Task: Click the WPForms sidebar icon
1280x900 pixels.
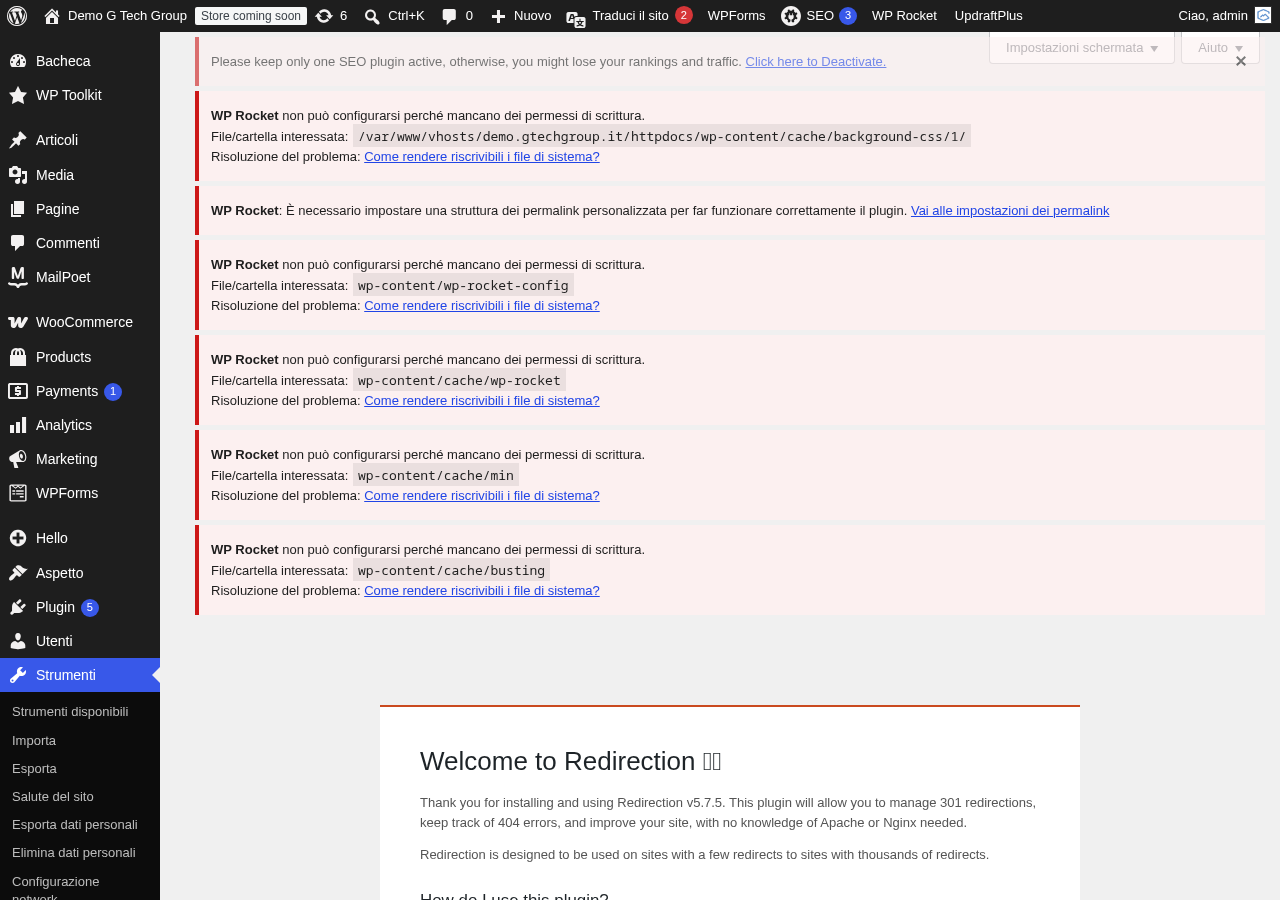Action: coord(18,493)
